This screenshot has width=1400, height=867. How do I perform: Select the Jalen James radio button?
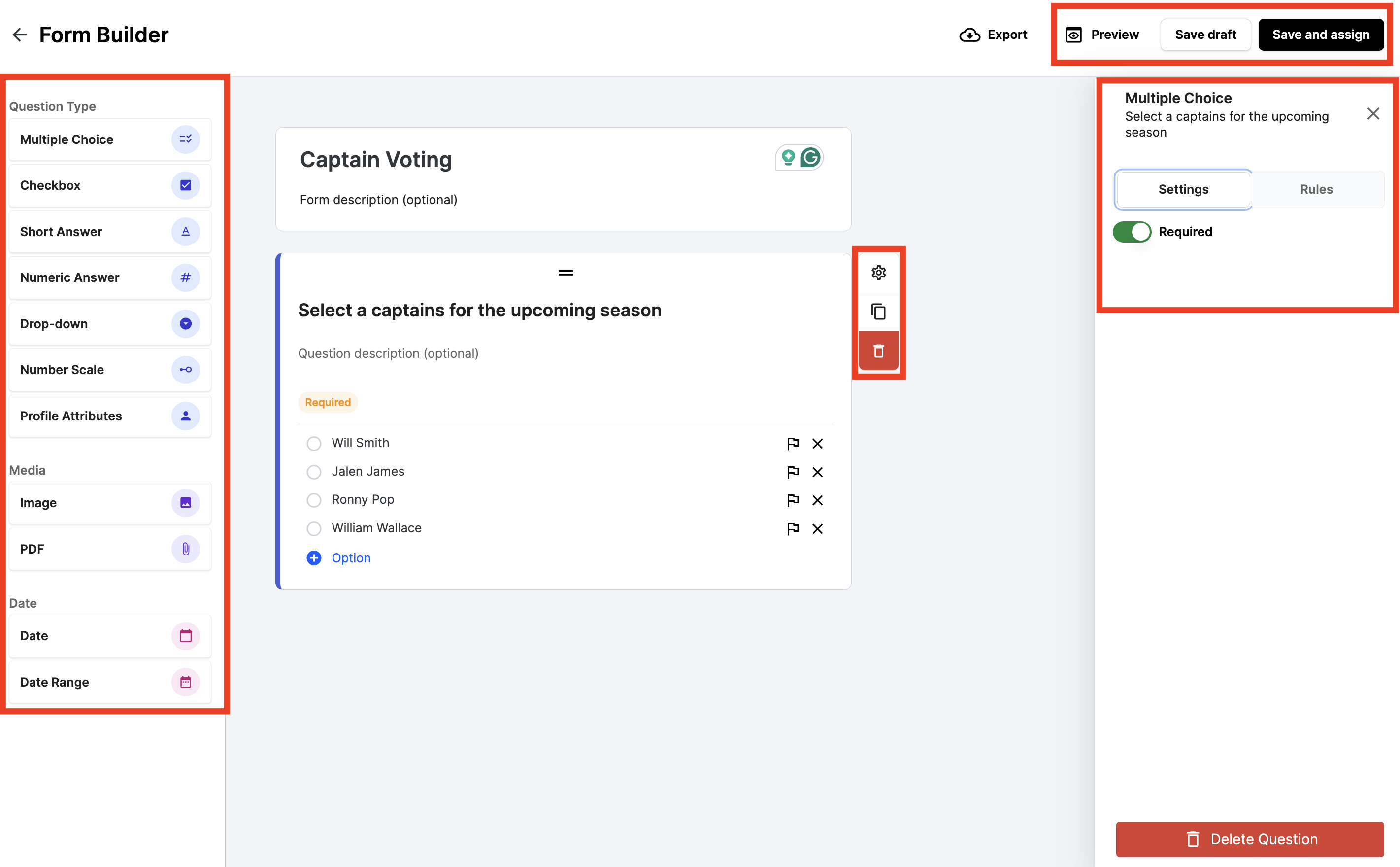[313, 471]
